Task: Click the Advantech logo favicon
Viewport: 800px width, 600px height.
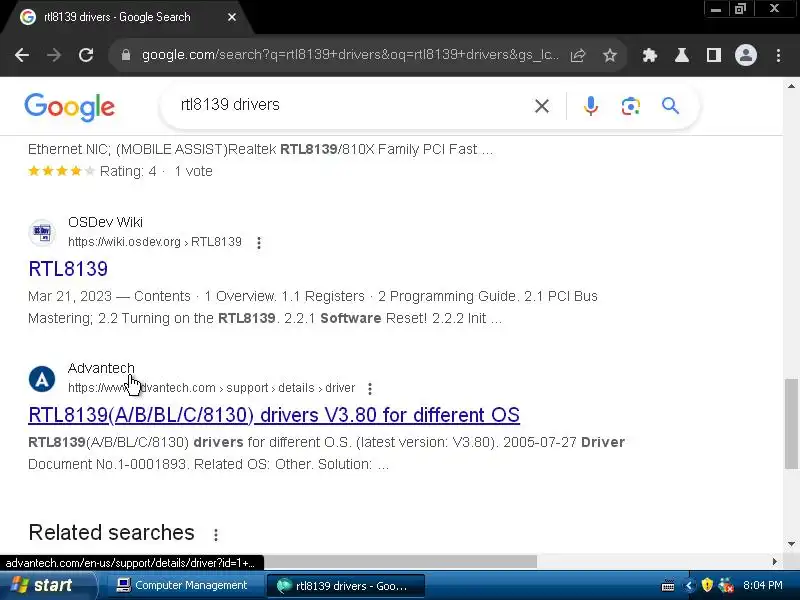Action: pyautogui.click(x=42, y=379)
